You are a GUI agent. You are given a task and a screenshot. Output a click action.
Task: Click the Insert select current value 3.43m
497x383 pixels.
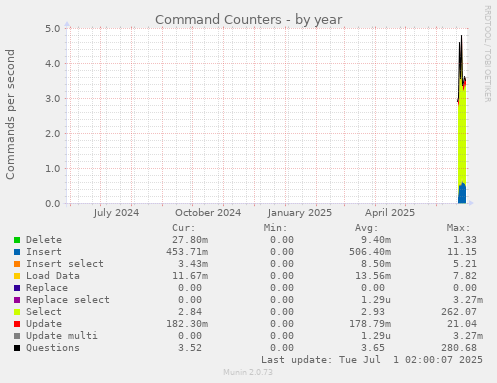(193, 264)
